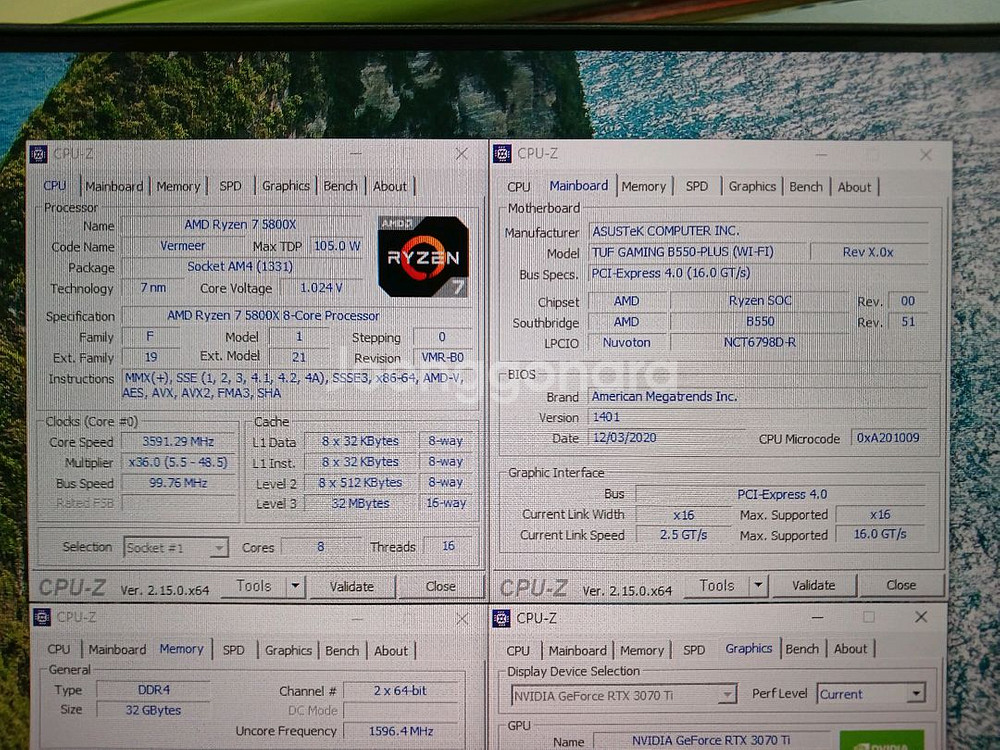The image size is (1000, 750).
Task: Click the x36.0 (5.5 - 48.5) multiplier value
Action: tap(178, 462)
